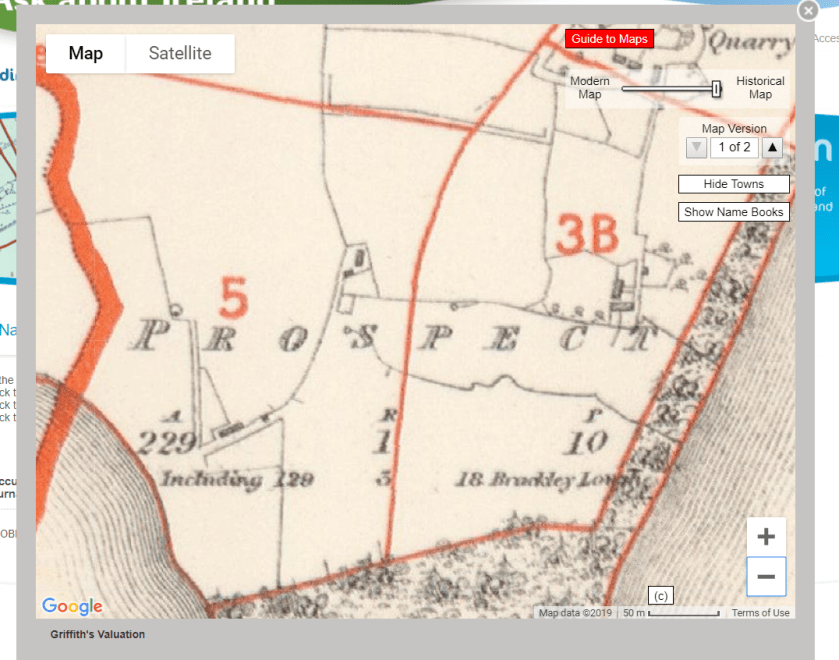Click the map version up arrow
Viewport: 839px width, 660px height.
coord(772,147)
